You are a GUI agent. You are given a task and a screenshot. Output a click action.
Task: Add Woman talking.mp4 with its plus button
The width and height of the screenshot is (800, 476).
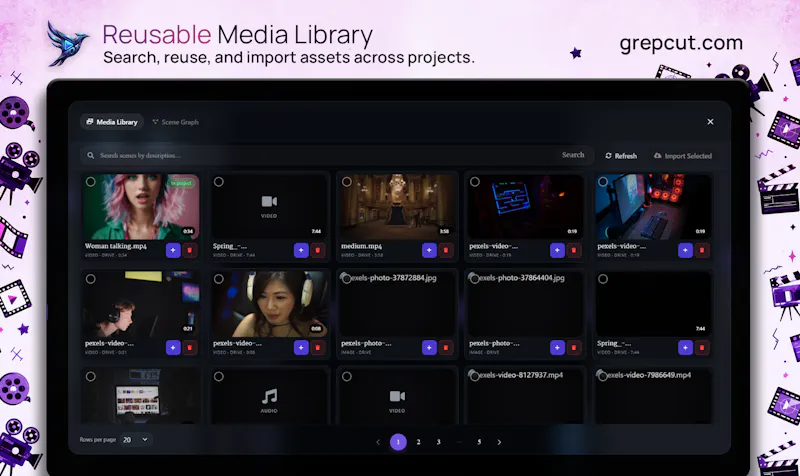point(173,250)
